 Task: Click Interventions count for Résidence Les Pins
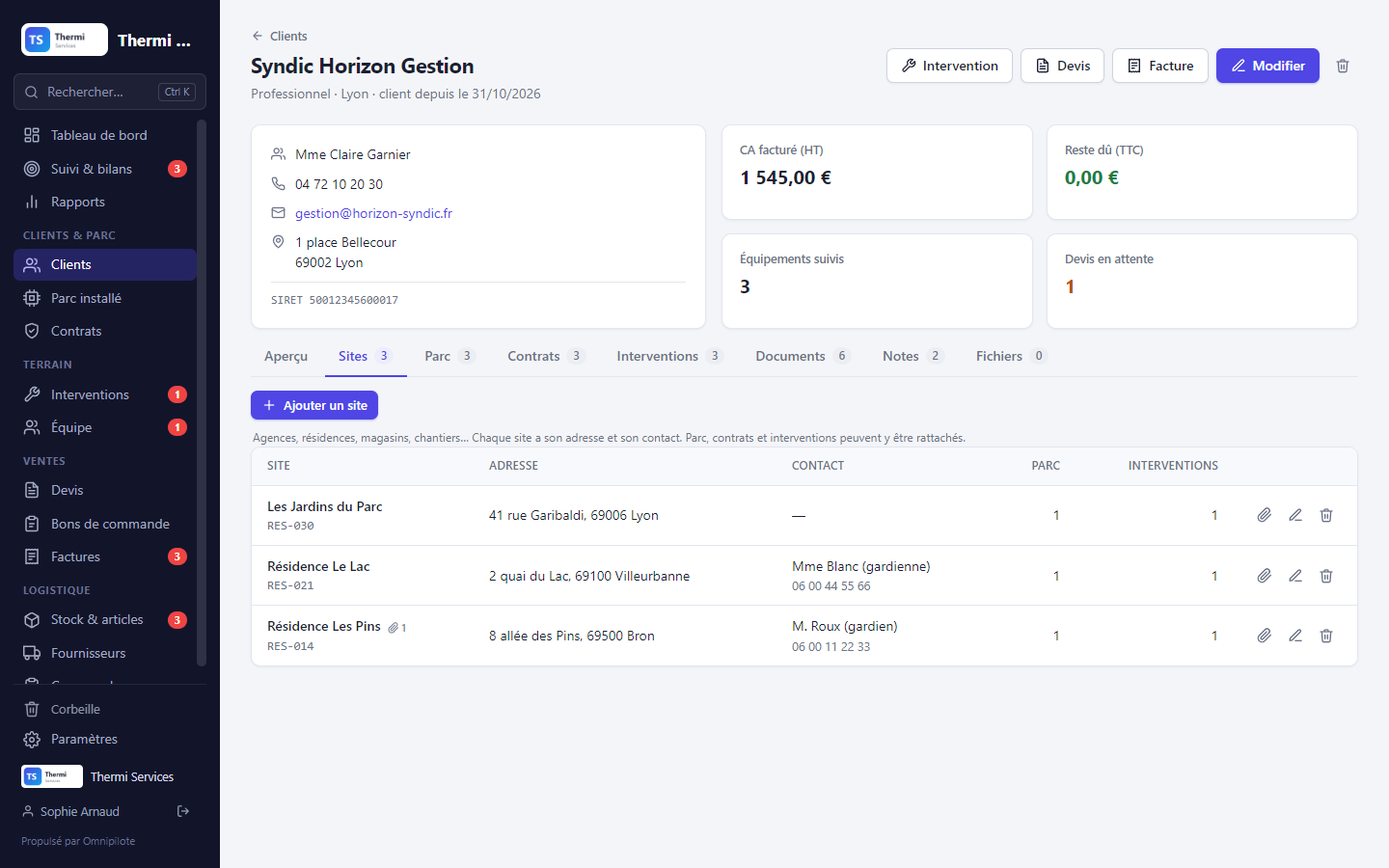pos(1214,636)
